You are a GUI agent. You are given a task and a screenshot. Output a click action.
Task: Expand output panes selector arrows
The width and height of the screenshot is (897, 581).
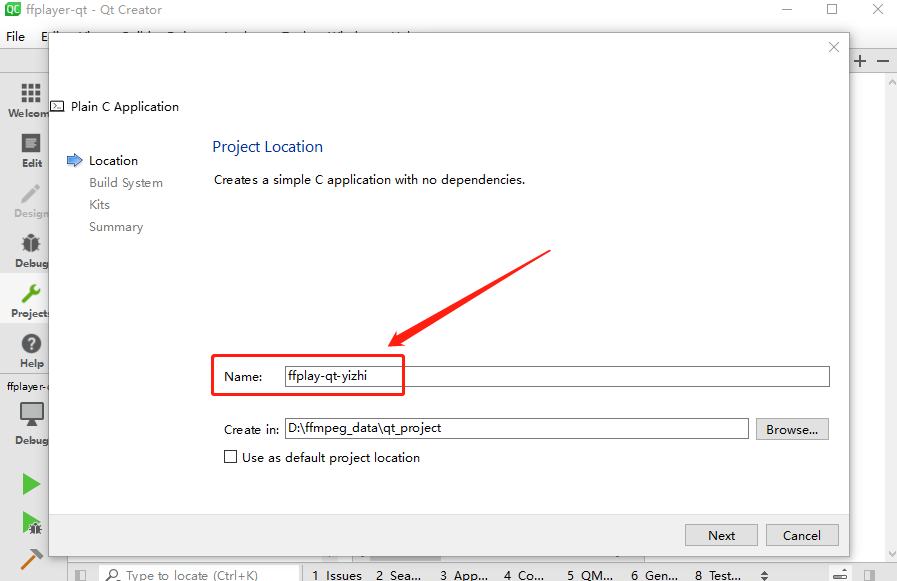(x=764, y=575)
